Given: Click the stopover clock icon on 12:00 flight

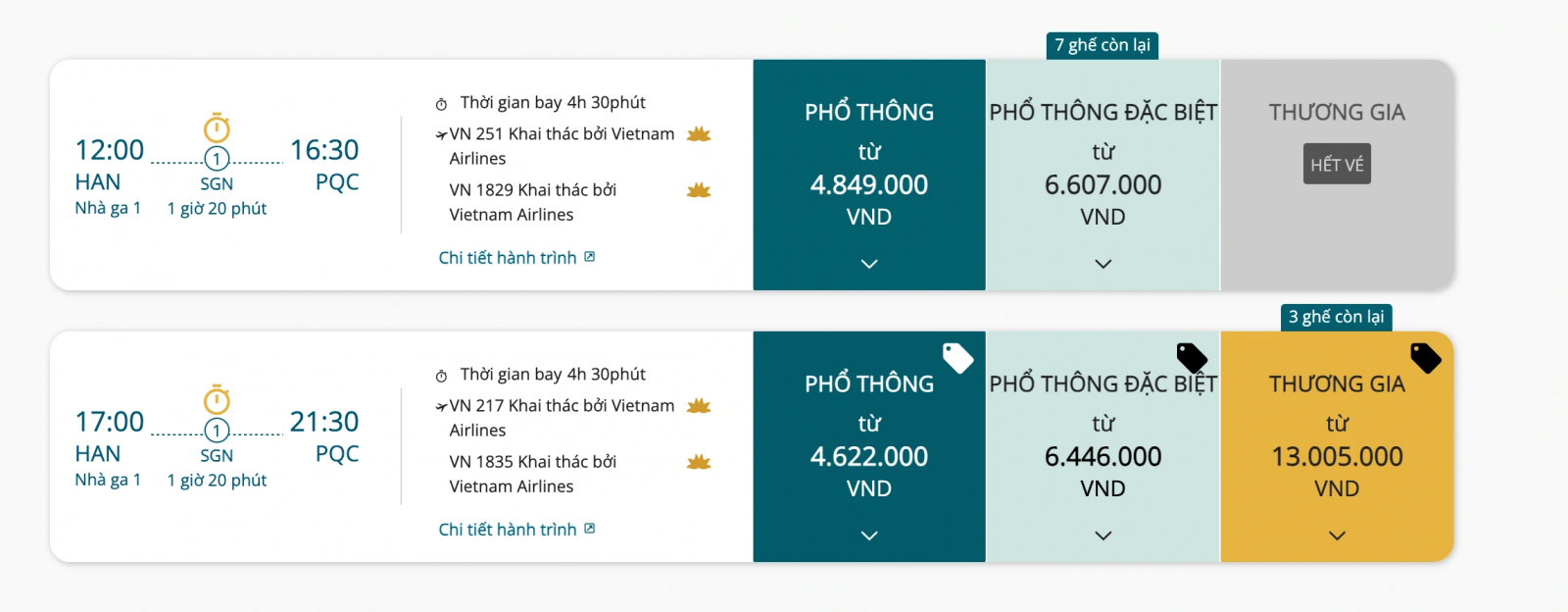Looking at the screenshot, I should pyautogui.click(x=217, y=128).
